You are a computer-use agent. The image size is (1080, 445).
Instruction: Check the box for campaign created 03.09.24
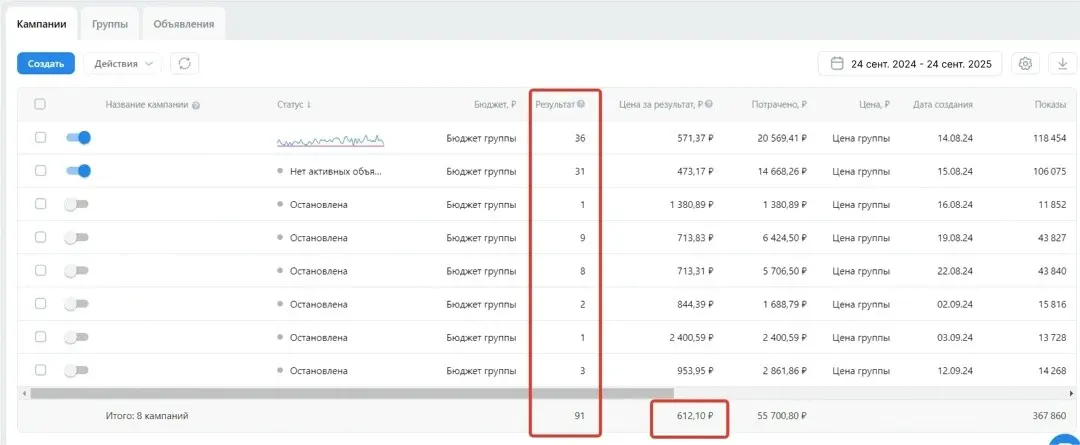click(x=40, y=337)
